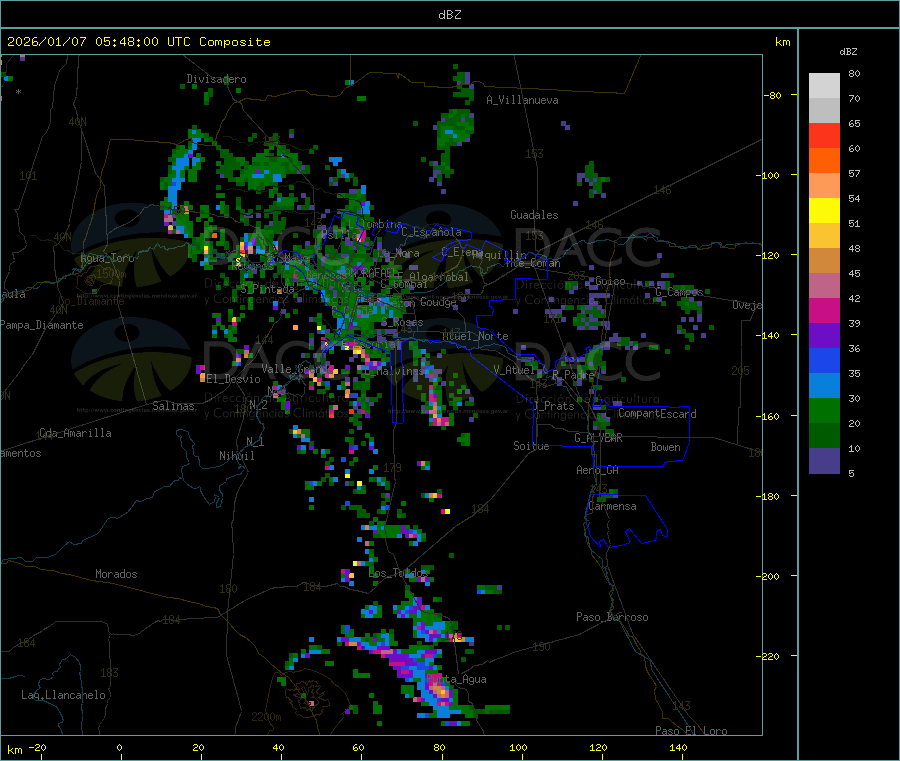Click the Agua_Toro map label

click(x=107, y=258)
